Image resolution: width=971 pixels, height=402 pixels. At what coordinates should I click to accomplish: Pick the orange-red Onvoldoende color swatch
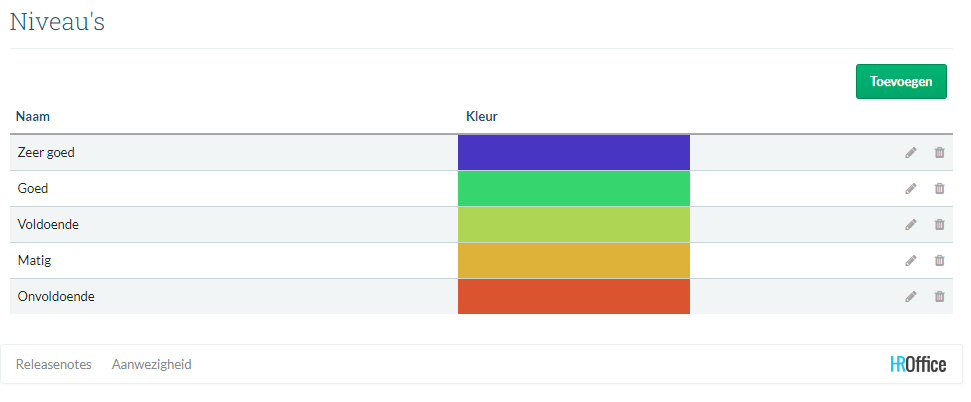[x=573, y=297]
